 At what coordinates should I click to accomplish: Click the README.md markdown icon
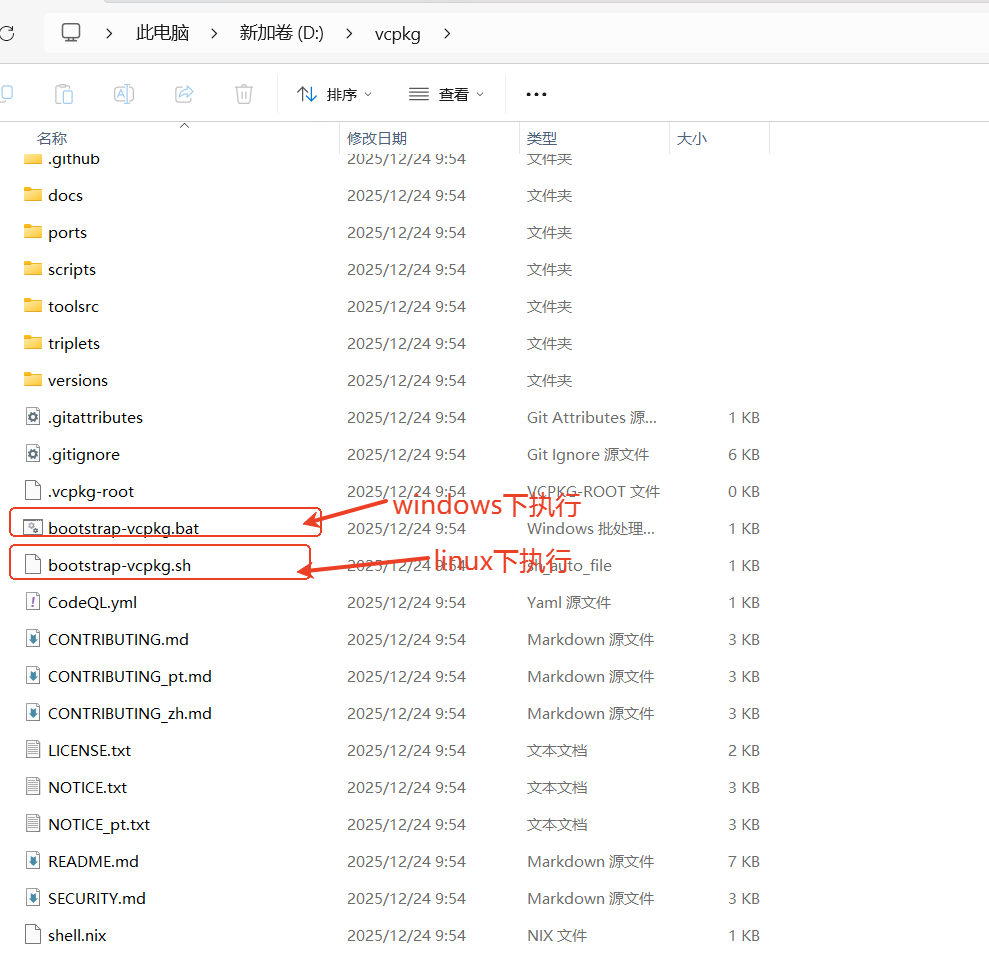[33, 860]
